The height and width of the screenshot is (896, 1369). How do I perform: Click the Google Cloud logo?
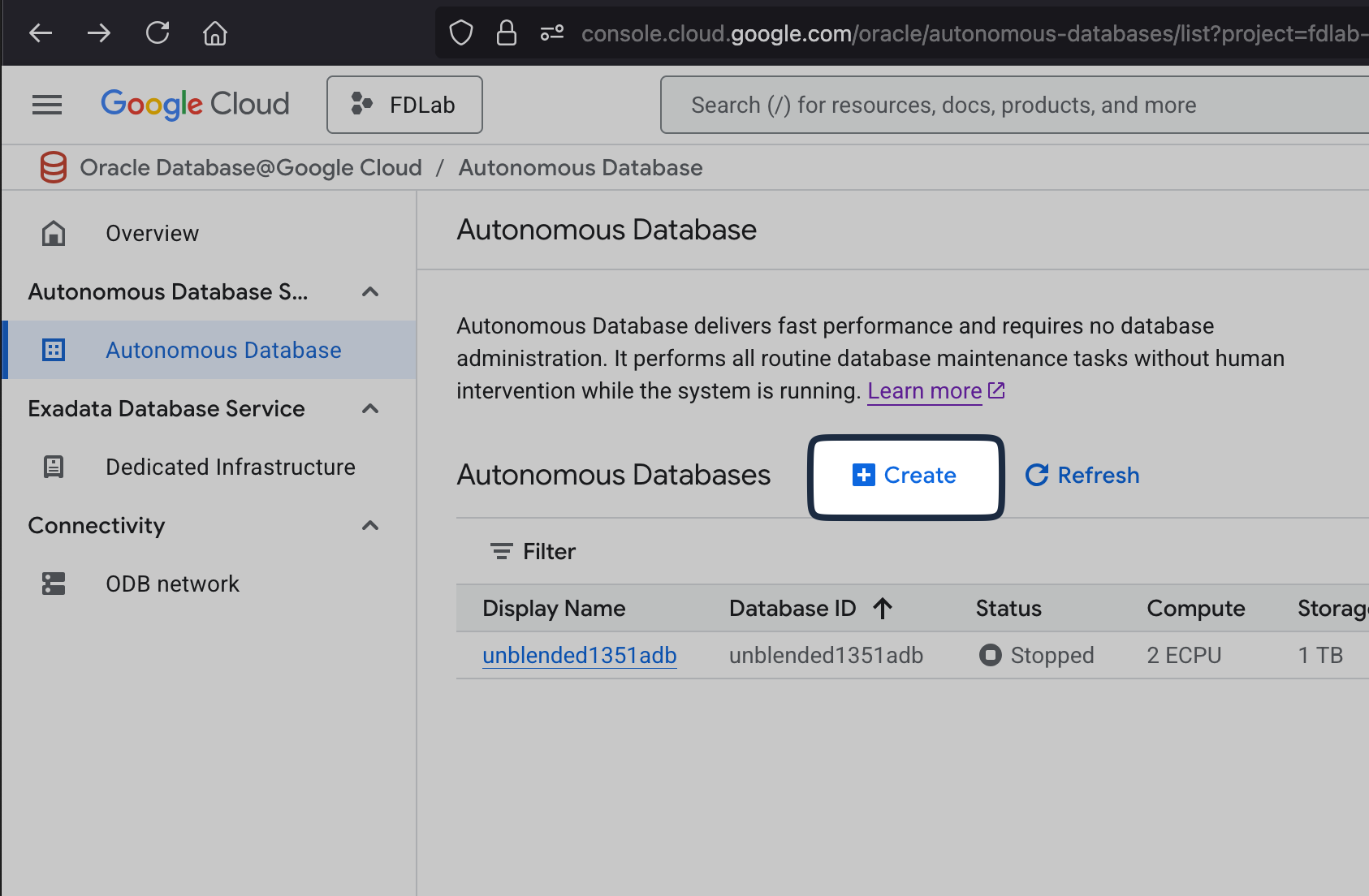click(x=195, y=105)
